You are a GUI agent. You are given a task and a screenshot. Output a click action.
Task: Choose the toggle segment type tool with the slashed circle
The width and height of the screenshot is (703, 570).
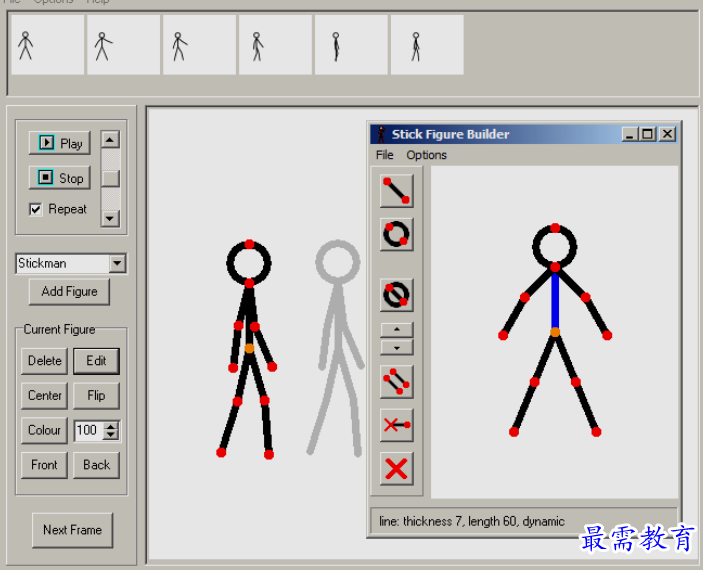pyautogui.click(x=396, y=295)
